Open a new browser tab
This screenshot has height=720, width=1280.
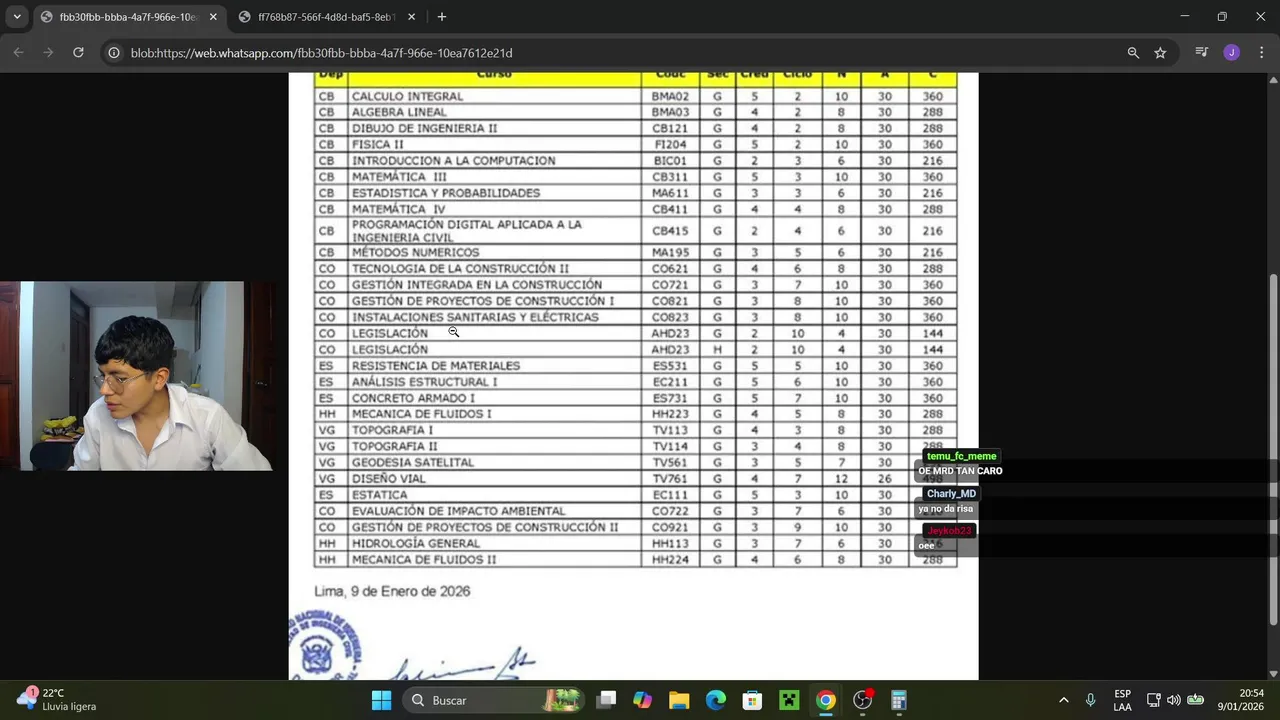tap(442, 17)
